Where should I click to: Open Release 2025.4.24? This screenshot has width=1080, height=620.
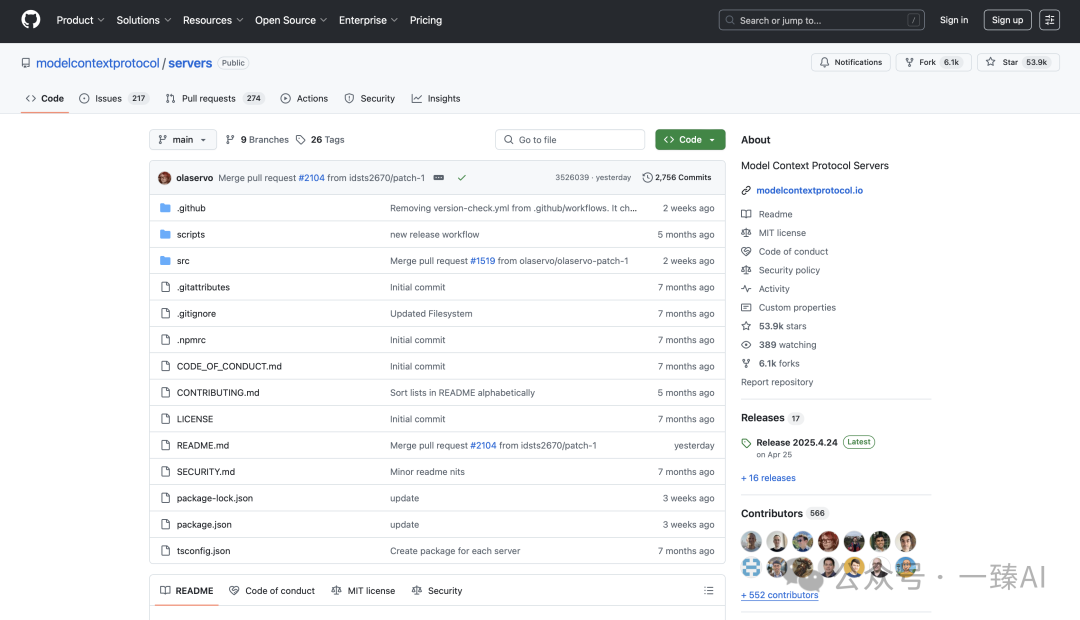[x=797, y=442]
